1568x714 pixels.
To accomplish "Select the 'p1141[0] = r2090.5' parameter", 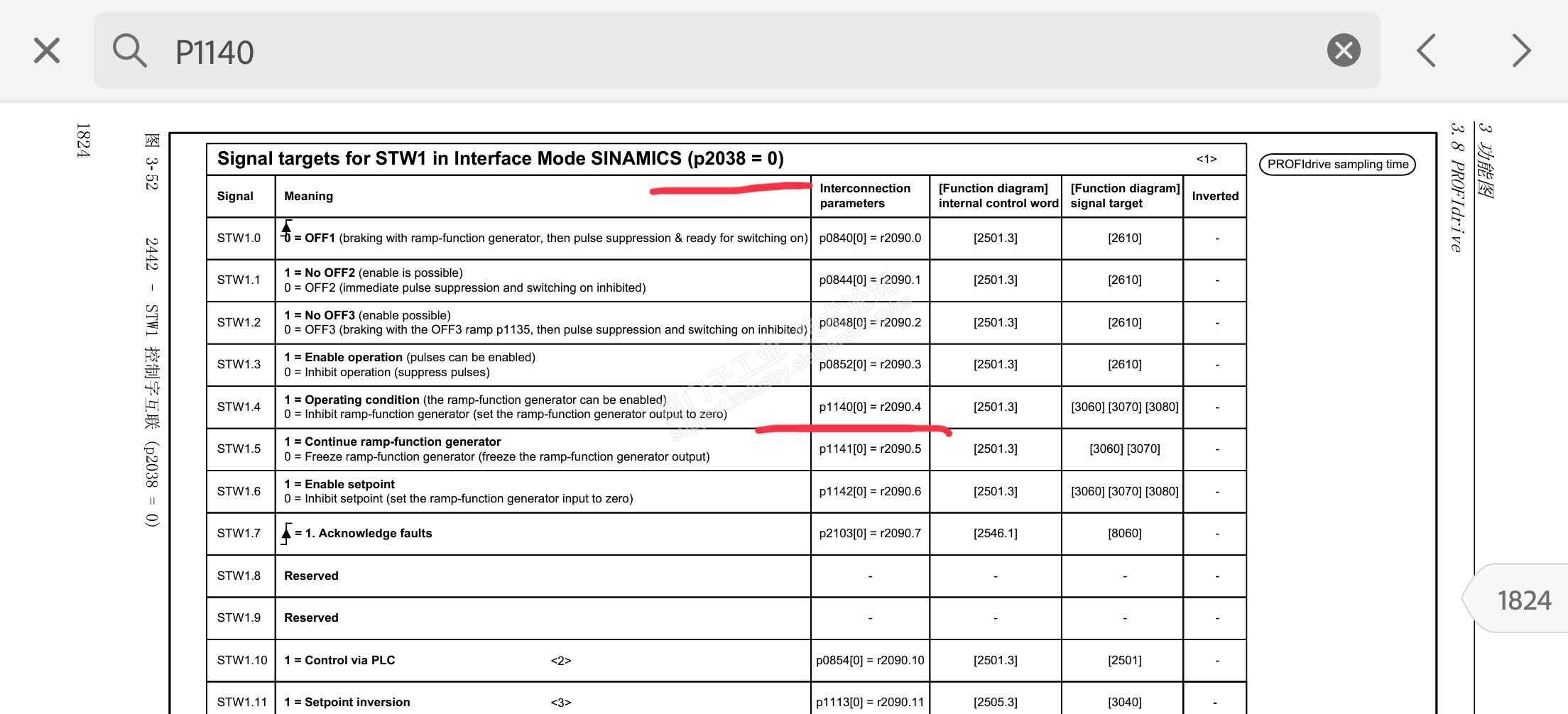I will tap(870, 449).
